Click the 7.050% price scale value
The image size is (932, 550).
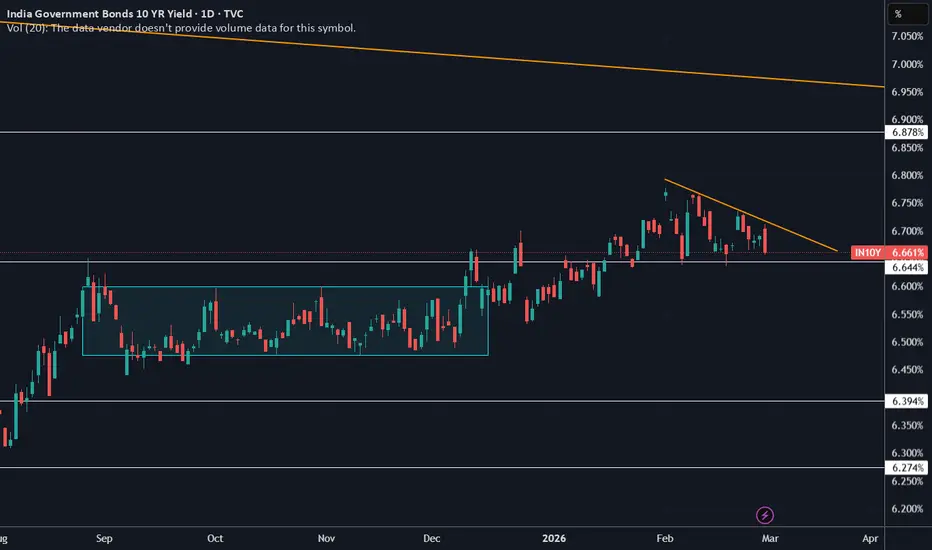click(907, 36)
